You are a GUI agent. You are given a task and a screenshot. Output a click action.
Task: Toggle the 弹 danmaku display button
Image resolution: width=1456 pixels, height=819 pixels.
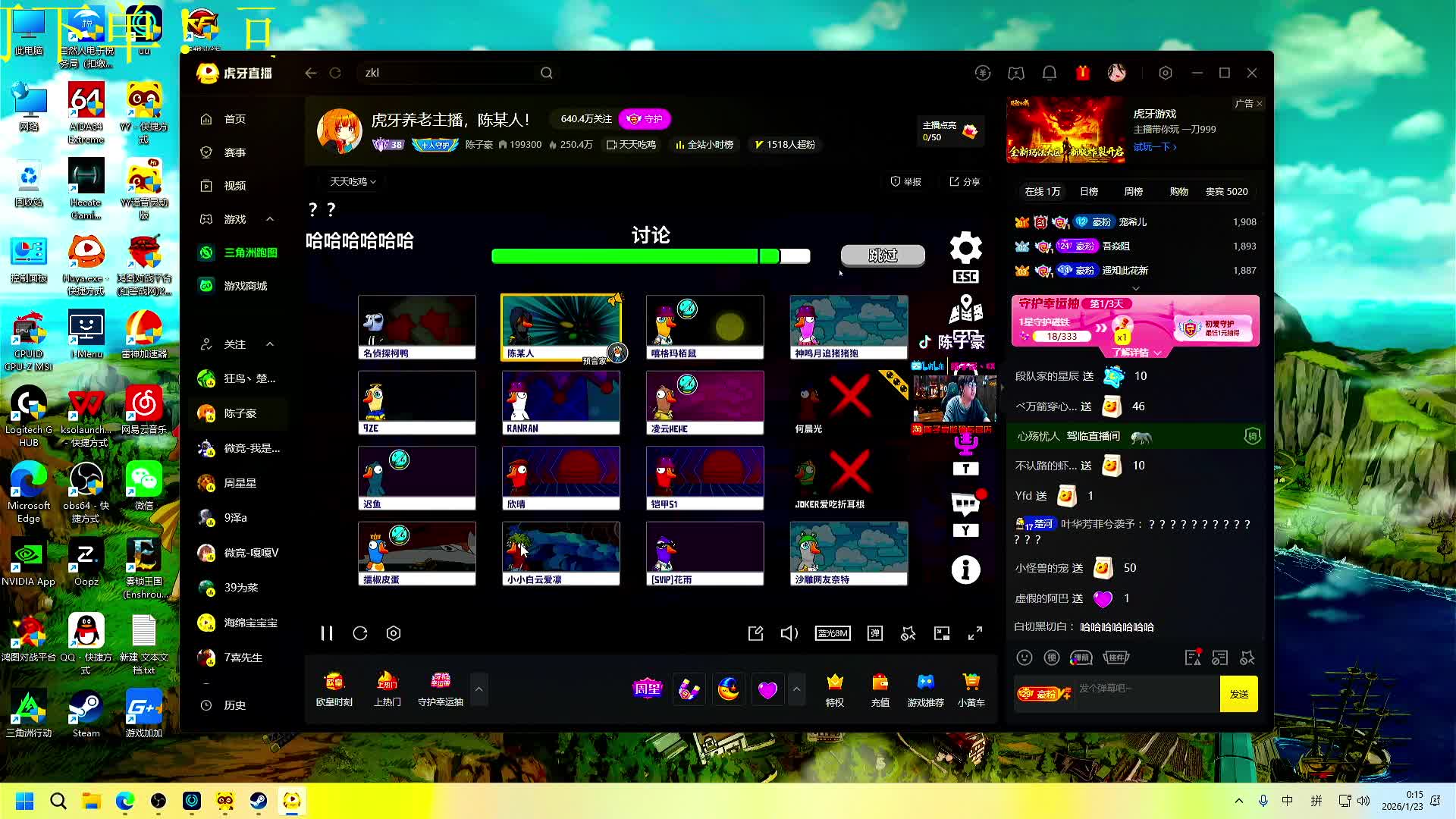[875, 633]
